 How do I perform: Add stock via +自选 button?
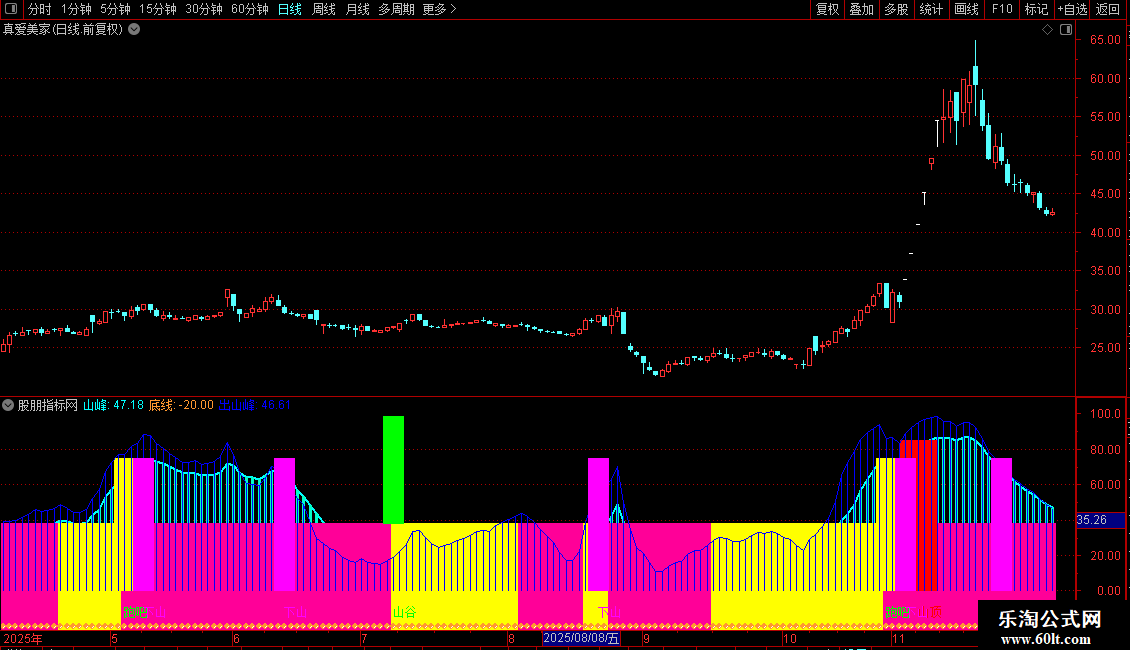coord(1072,9)
